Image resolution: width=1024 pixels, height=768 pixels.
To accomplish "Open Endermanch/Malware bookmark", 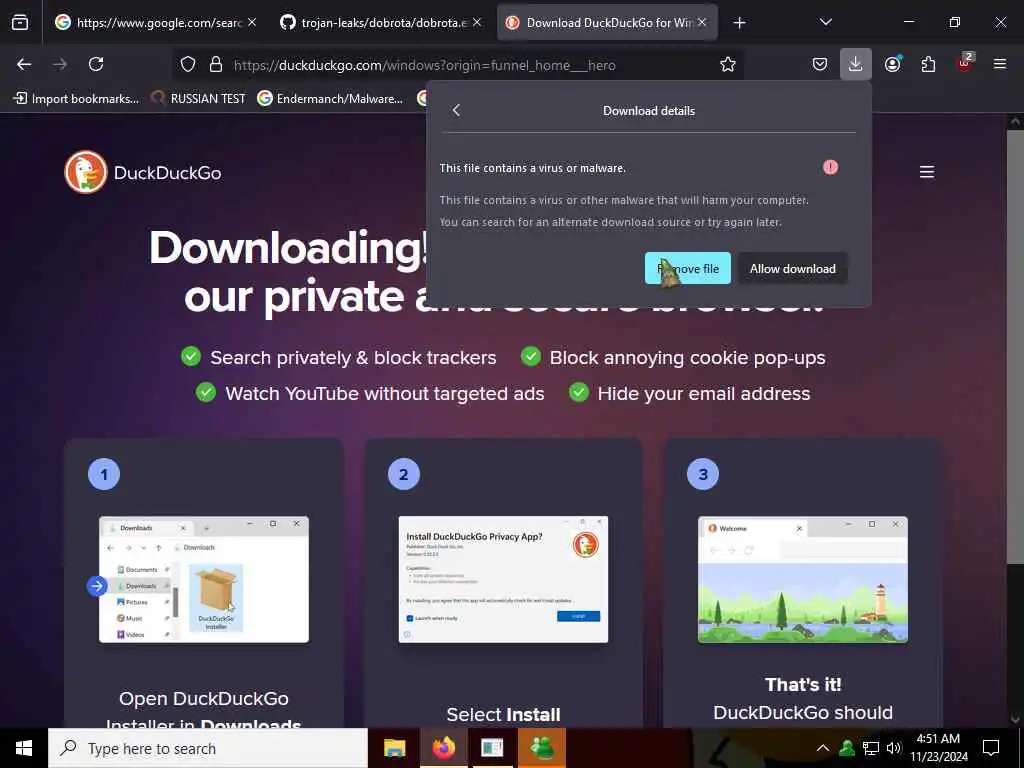I will (x=330, y=99).
